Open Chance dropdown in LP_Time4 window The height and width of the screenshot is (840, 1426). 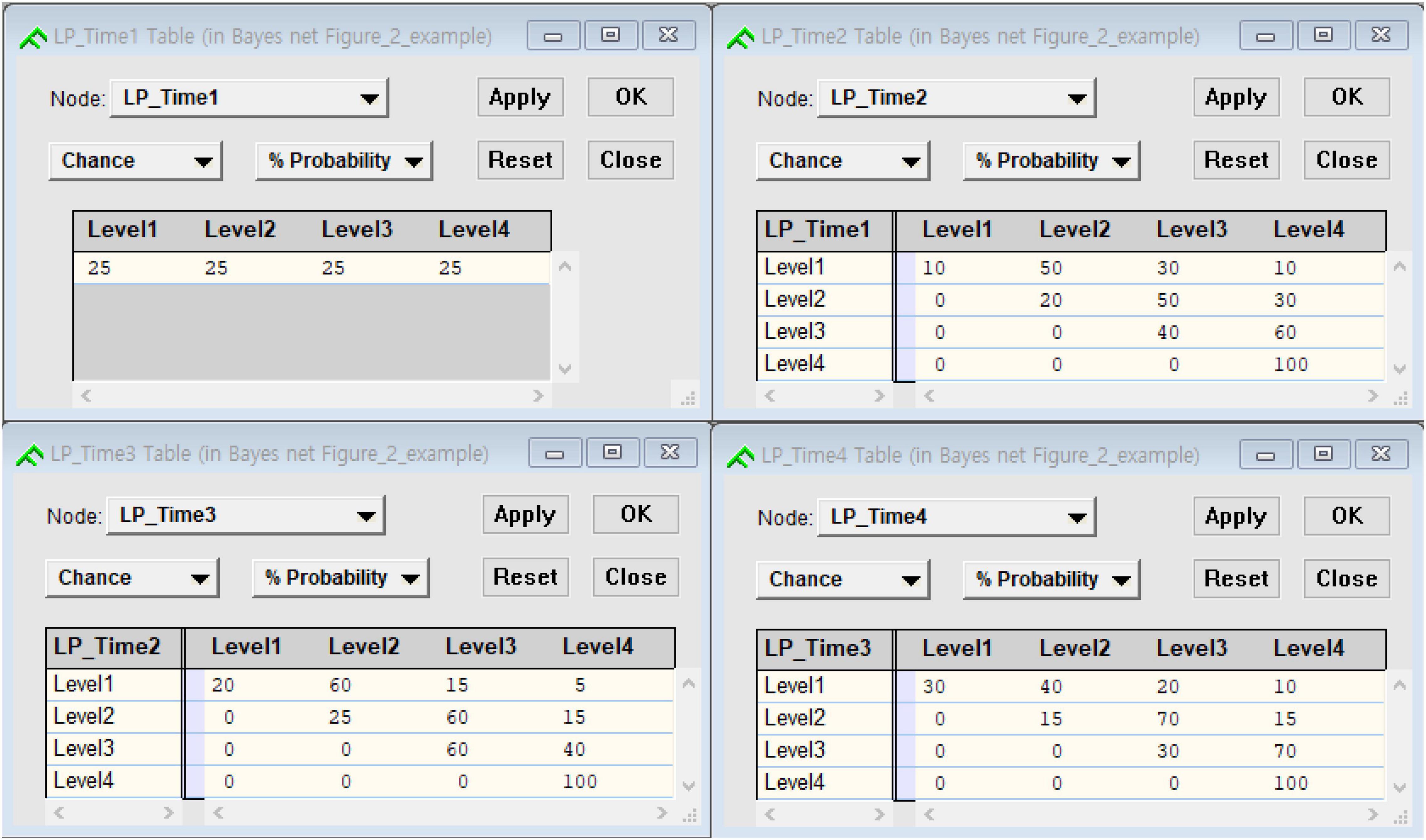click(x=843, y=580)
